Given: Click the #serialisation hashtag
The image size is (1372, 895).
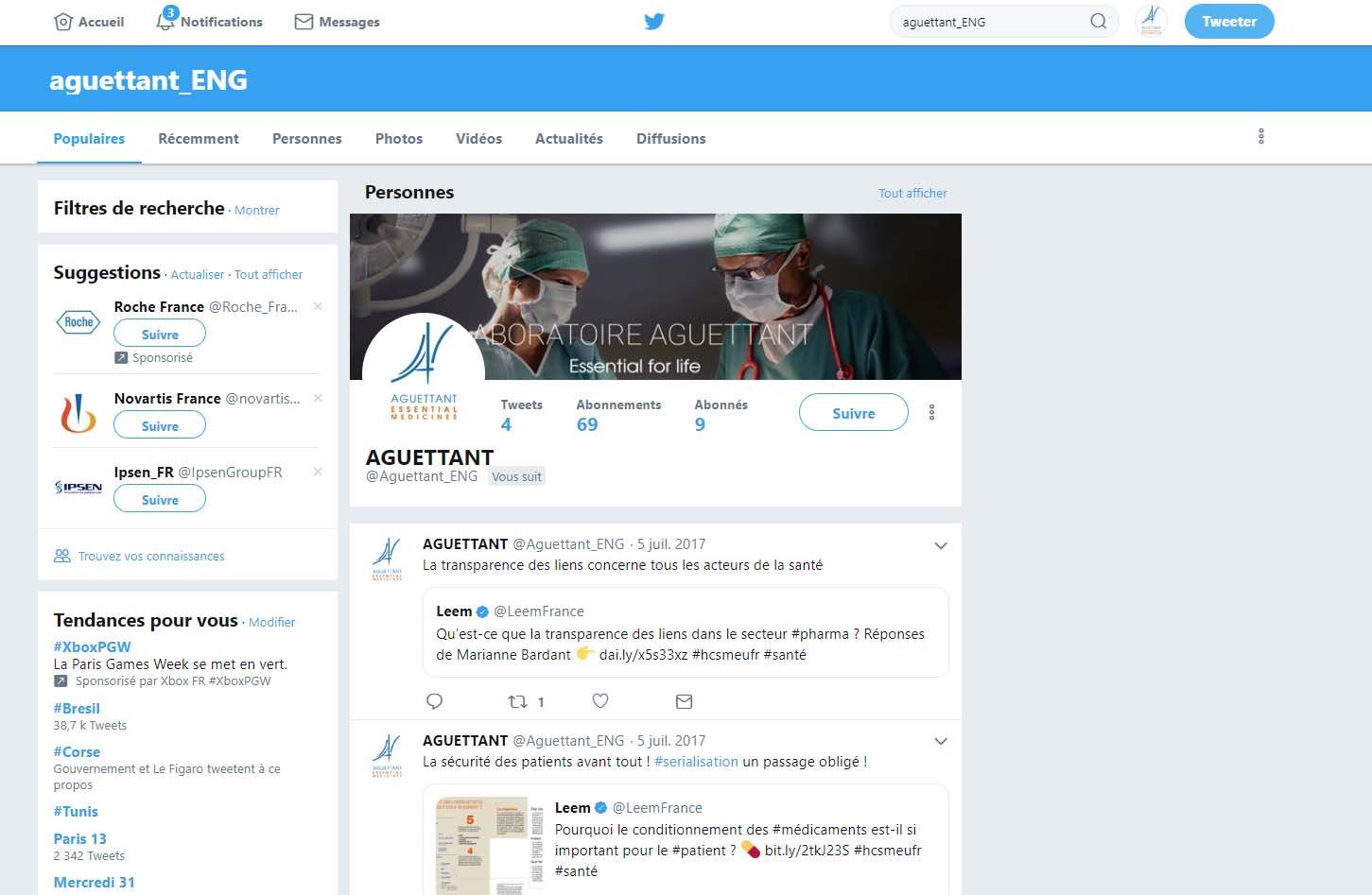Looking at the screenshot, I should (696, 762).
